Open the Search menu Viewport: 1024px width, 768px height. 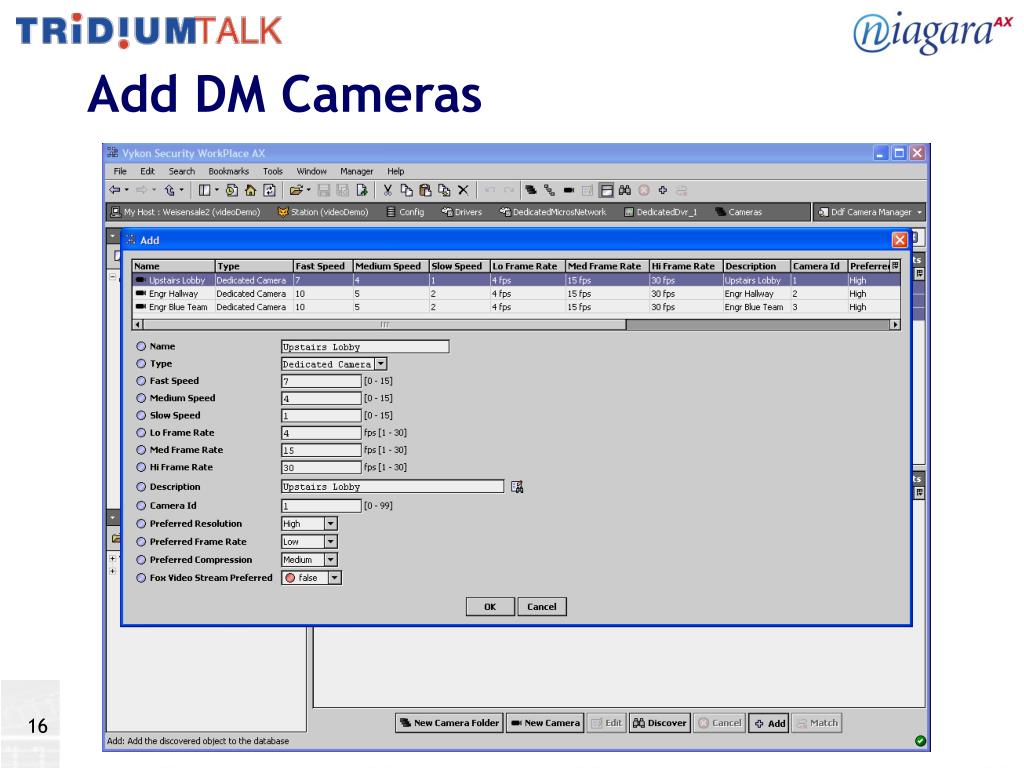(182, 171)
